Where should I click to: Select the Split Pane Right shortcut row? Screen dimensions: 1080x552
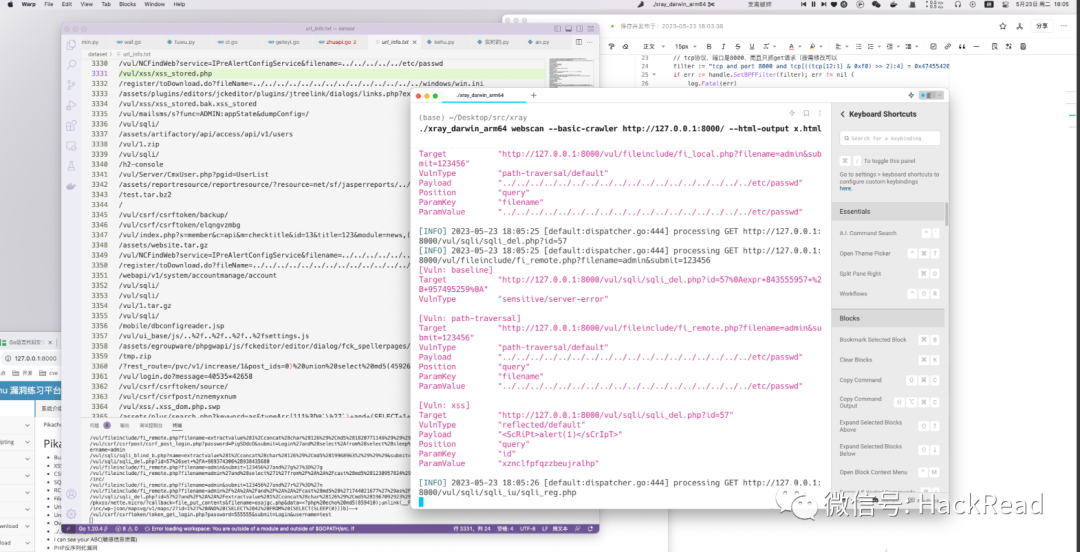point(889,274)
